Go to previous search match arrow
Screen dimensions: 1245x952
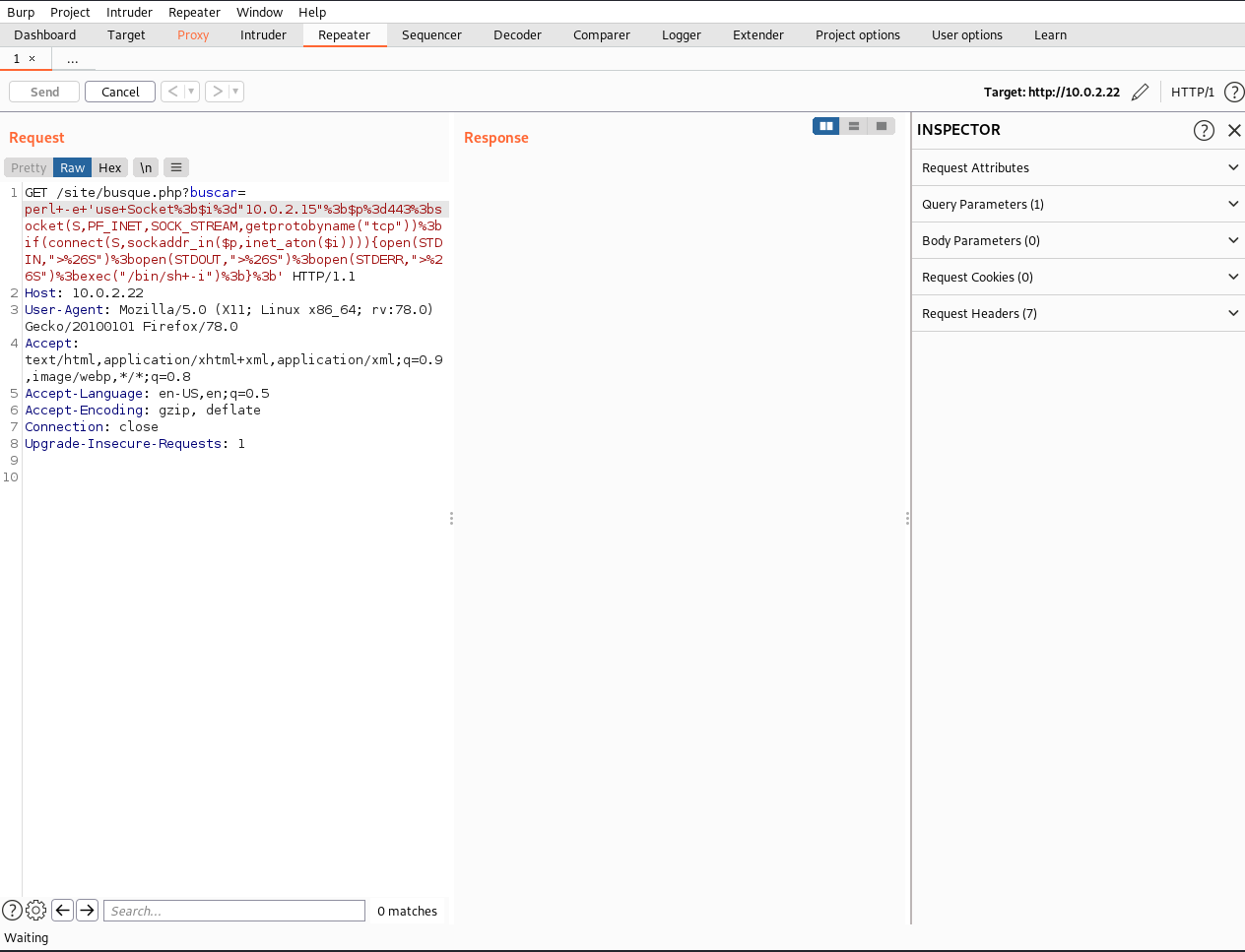[x=62, y=910]
